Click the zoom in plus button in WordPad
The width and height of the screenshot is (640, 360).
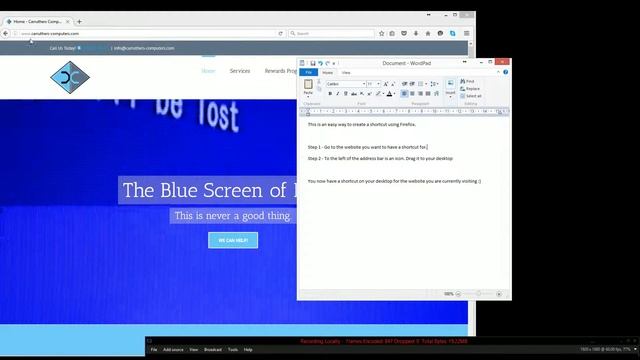coord(499,294)
